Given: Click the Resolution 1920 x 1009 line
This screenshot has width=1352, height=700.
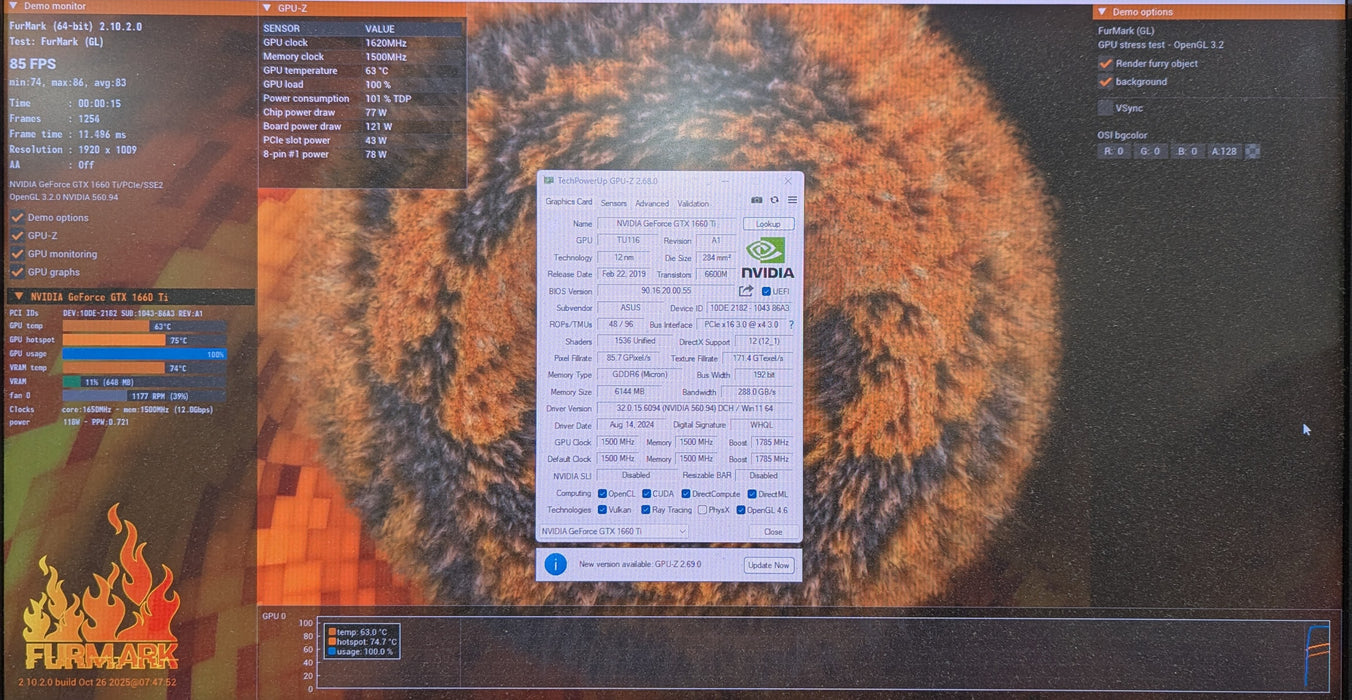Looking at the screenshot, I should (73, 150).
